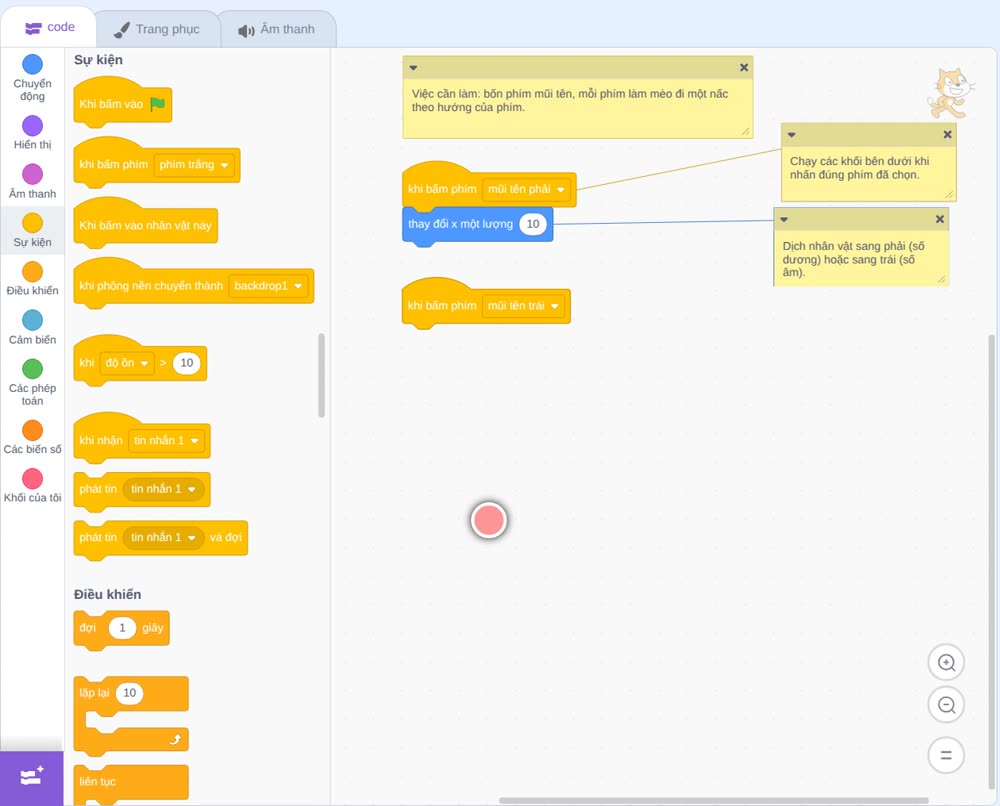Collapse the Chạy các khối comment
Viewport: 1000px width, 806px height.
[x=791, y=135]
